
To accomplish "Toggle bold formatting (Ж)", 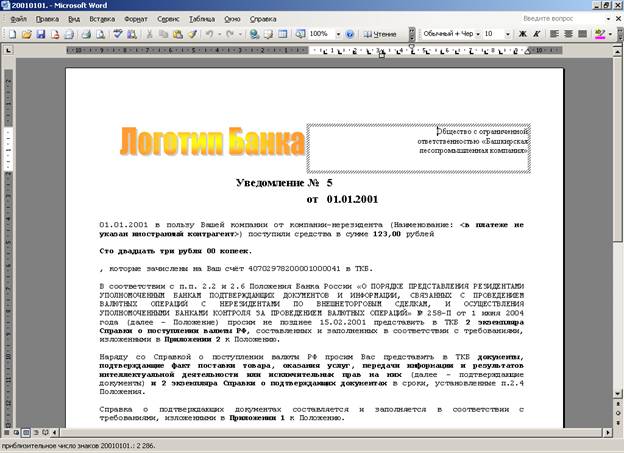I will [x=521, y=34].
